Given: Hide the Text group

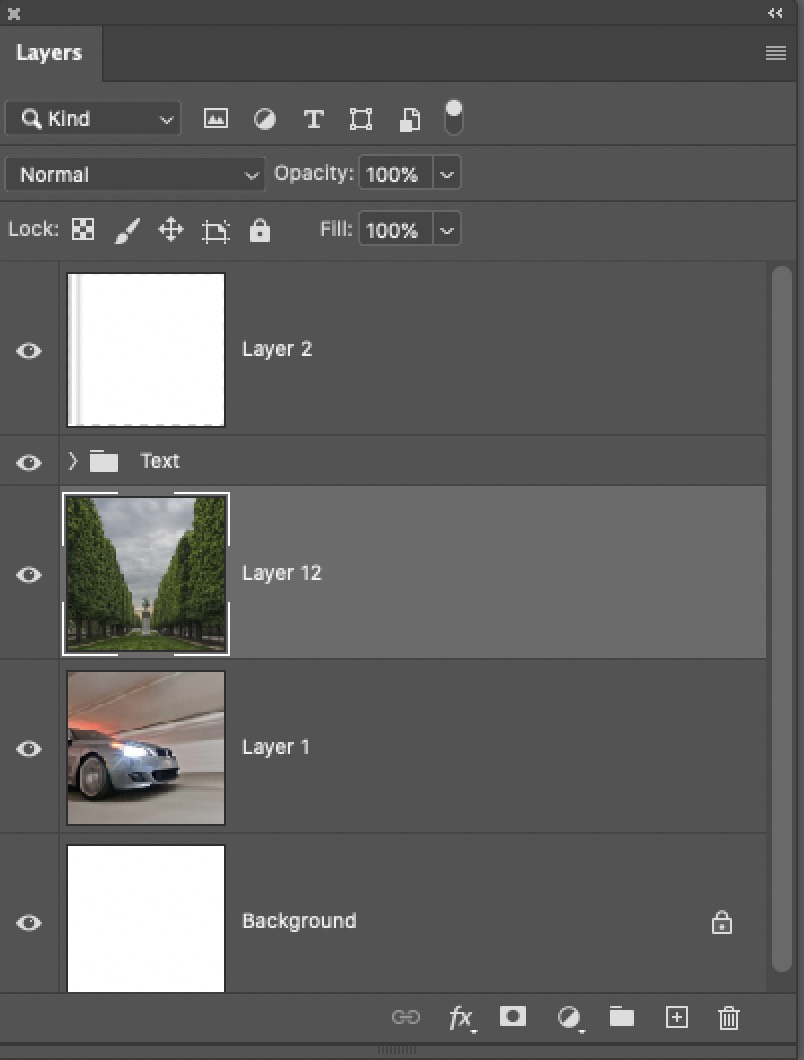Looking at the screenshot, I should [x=29, y=462].
